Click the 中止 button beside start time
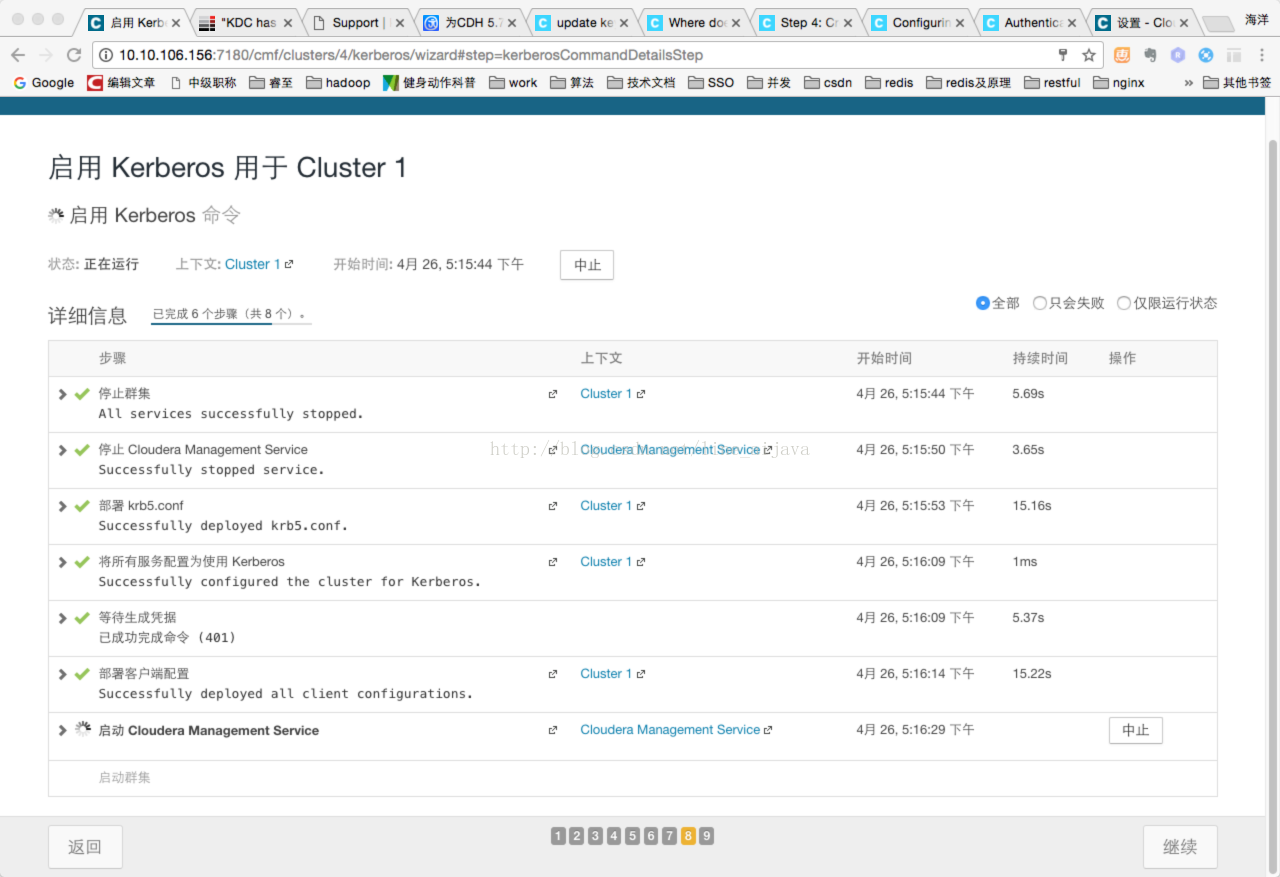Viewport: 1280px width, 877px height. [x=587, y=265]
